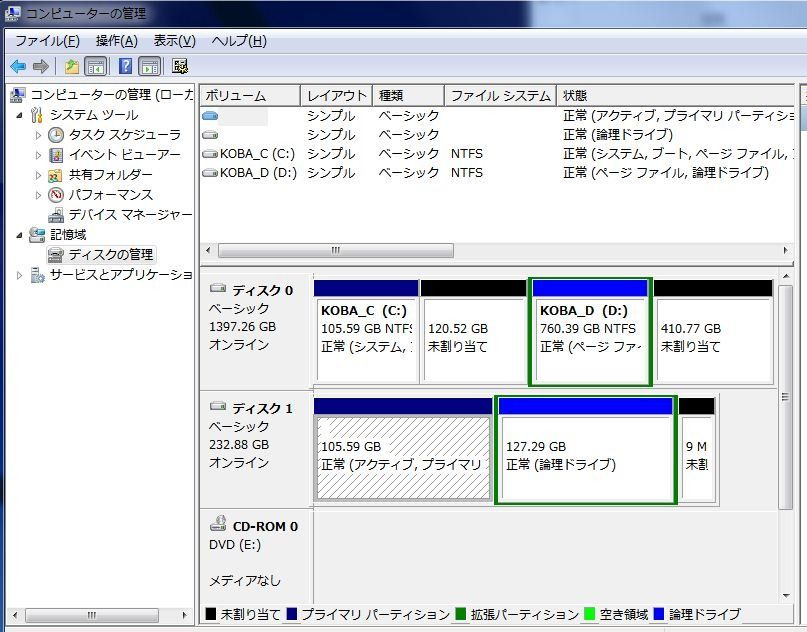Select the 120.52 GB unallocated space block
Image resolution: width=807 pixels, height=632 pixels.
coord(473,331)
